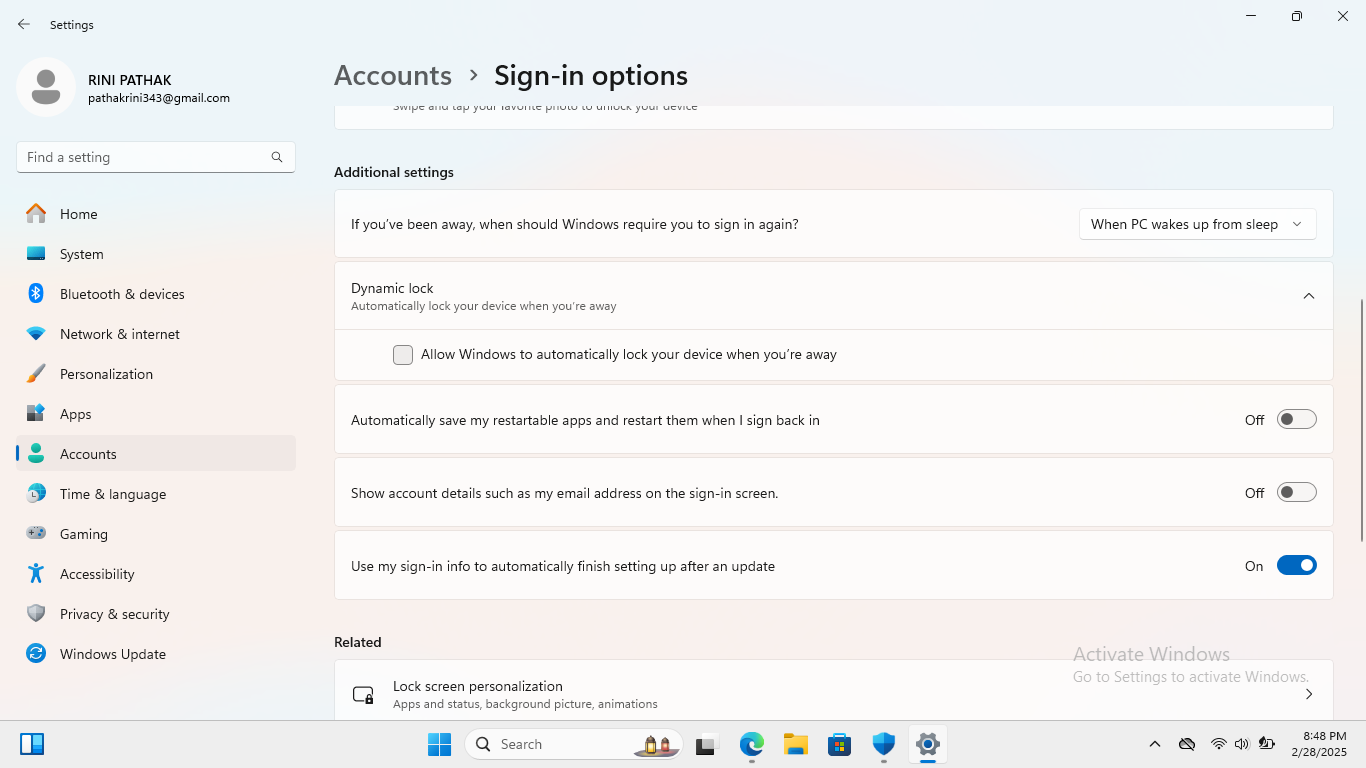Image resolution: width=1366 pixels, height=768 pixels.
Task: Open File Explorer from the taskbar
Action: pyautogui.click(x=796, y=744)
